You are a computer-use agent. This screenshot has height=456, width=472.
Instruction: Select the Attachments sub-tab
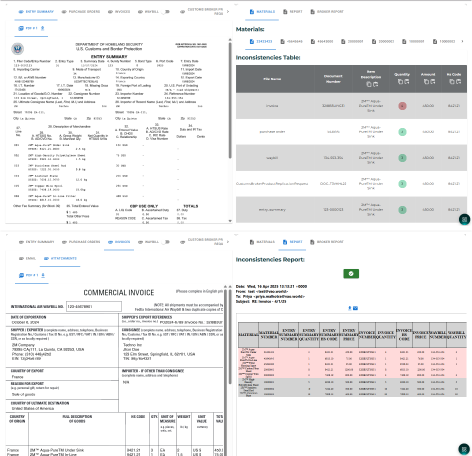coord(60,258)
